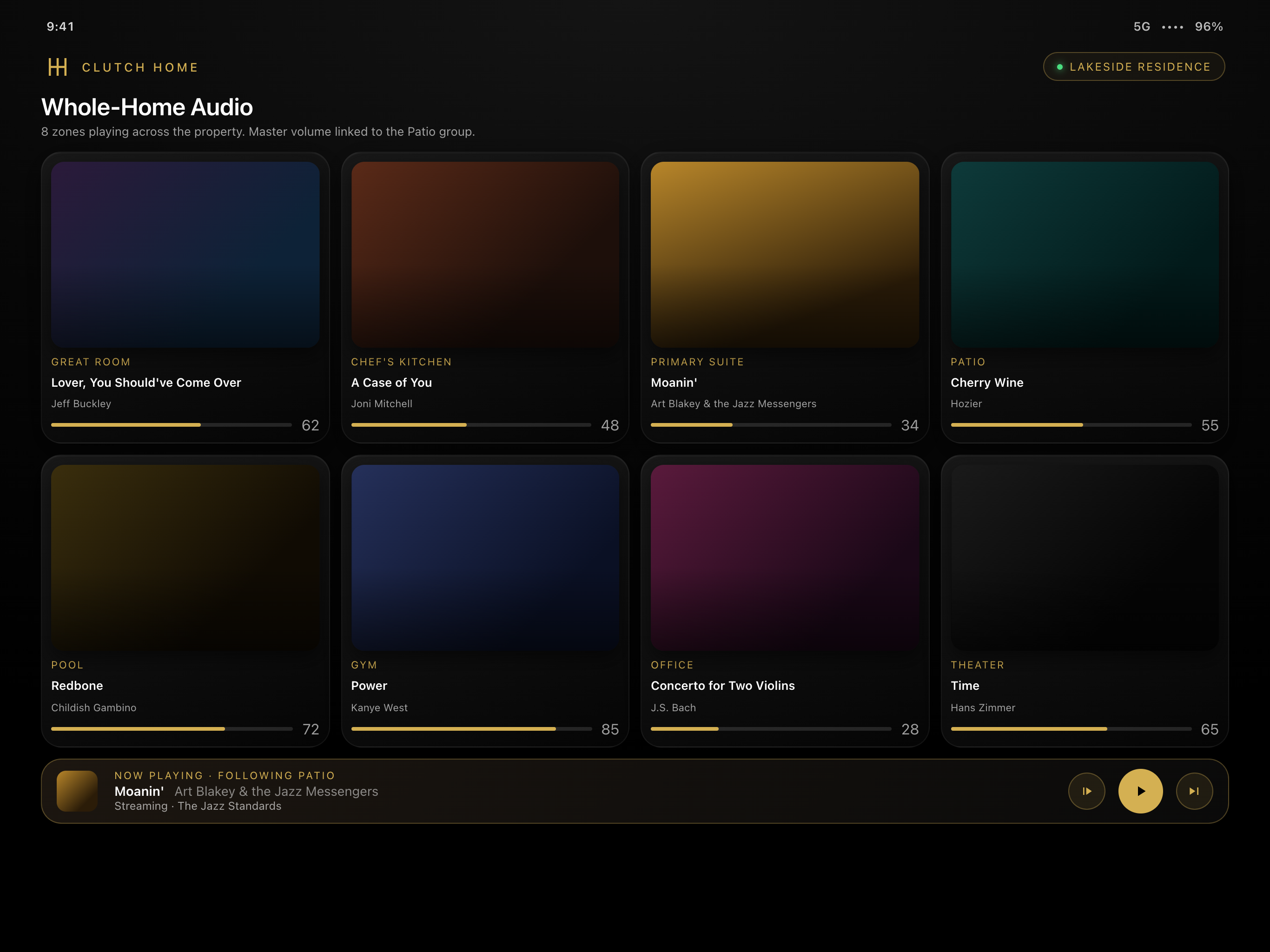Click Office volume value 28
The width and height of the screenshot is (1270, 952).
point(910,729)
